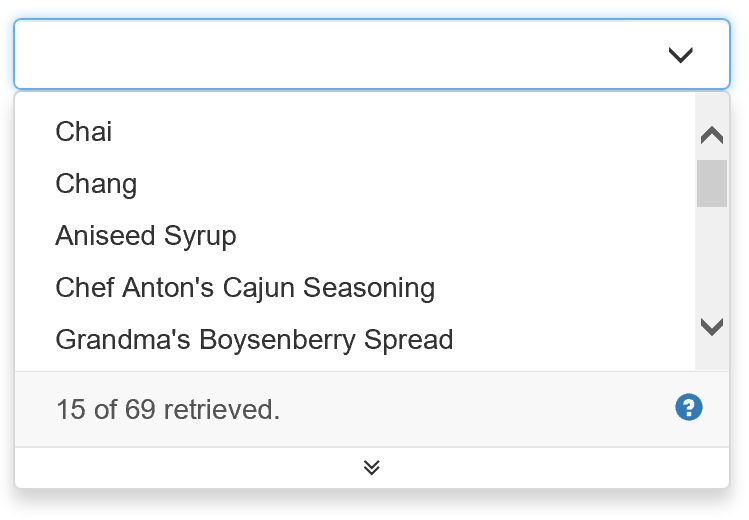Click the blue question mark circle
The image size is (749, 520).
(689, 407)
